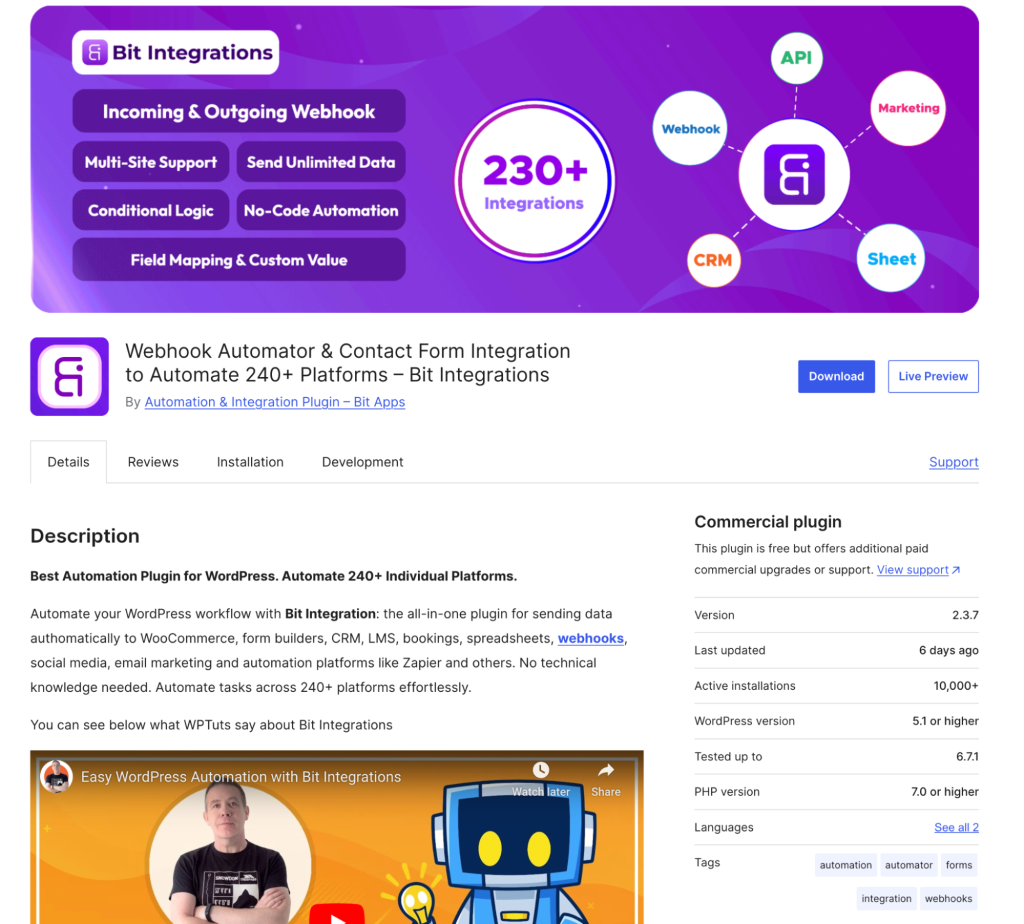Image resolution: width=1024 pixels, height=924 pixels.
Task: Click the Bit Integrations plugin icon
Action: [69, 376]
